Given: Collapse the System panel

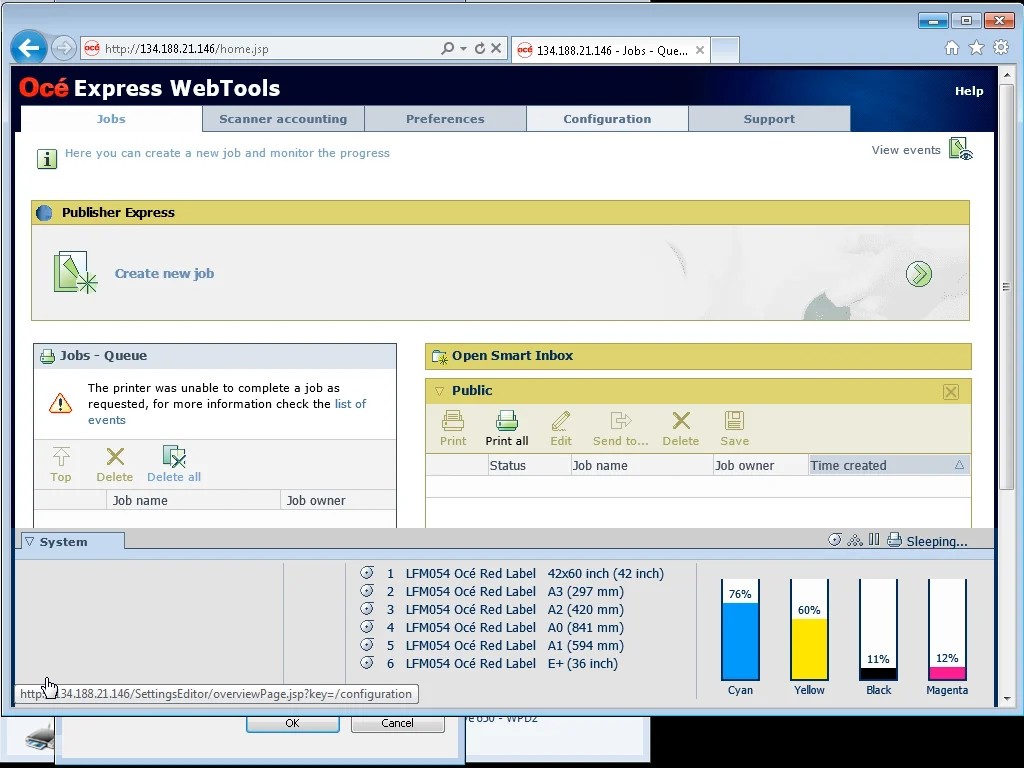Looking at the screenshot, I should tap(29, 542).
